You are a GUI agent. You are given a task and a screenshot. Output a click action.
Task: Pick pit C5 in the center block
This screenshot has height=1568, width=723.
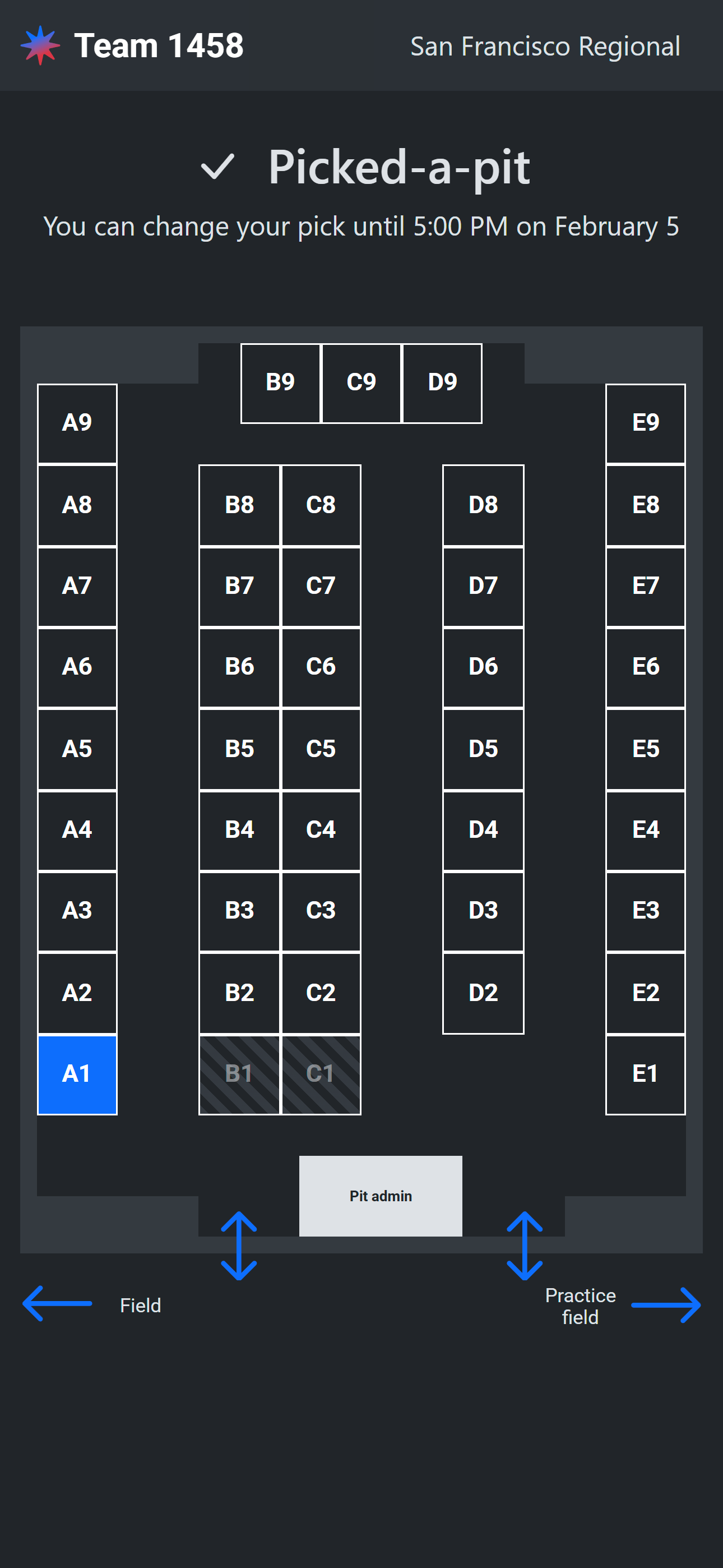point(321,749)
